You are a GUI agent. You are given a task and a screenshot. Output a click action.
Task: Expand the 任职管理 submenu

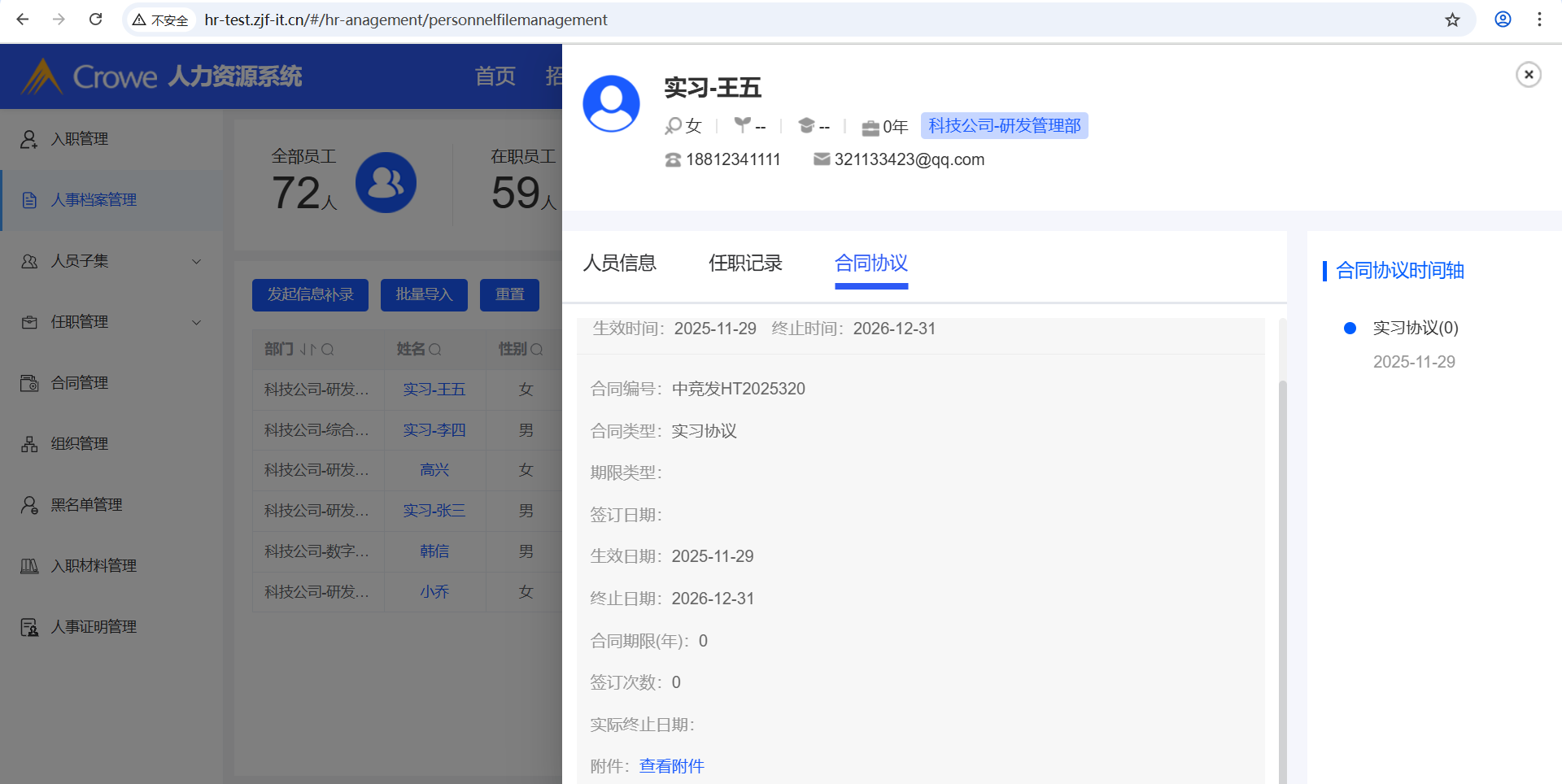point(196,322)
